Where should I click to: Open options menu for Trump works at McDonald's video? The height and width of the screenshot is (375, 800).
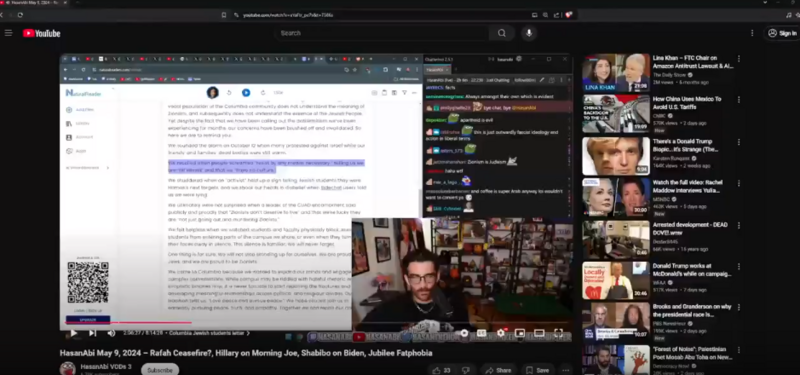coord(738,266)
